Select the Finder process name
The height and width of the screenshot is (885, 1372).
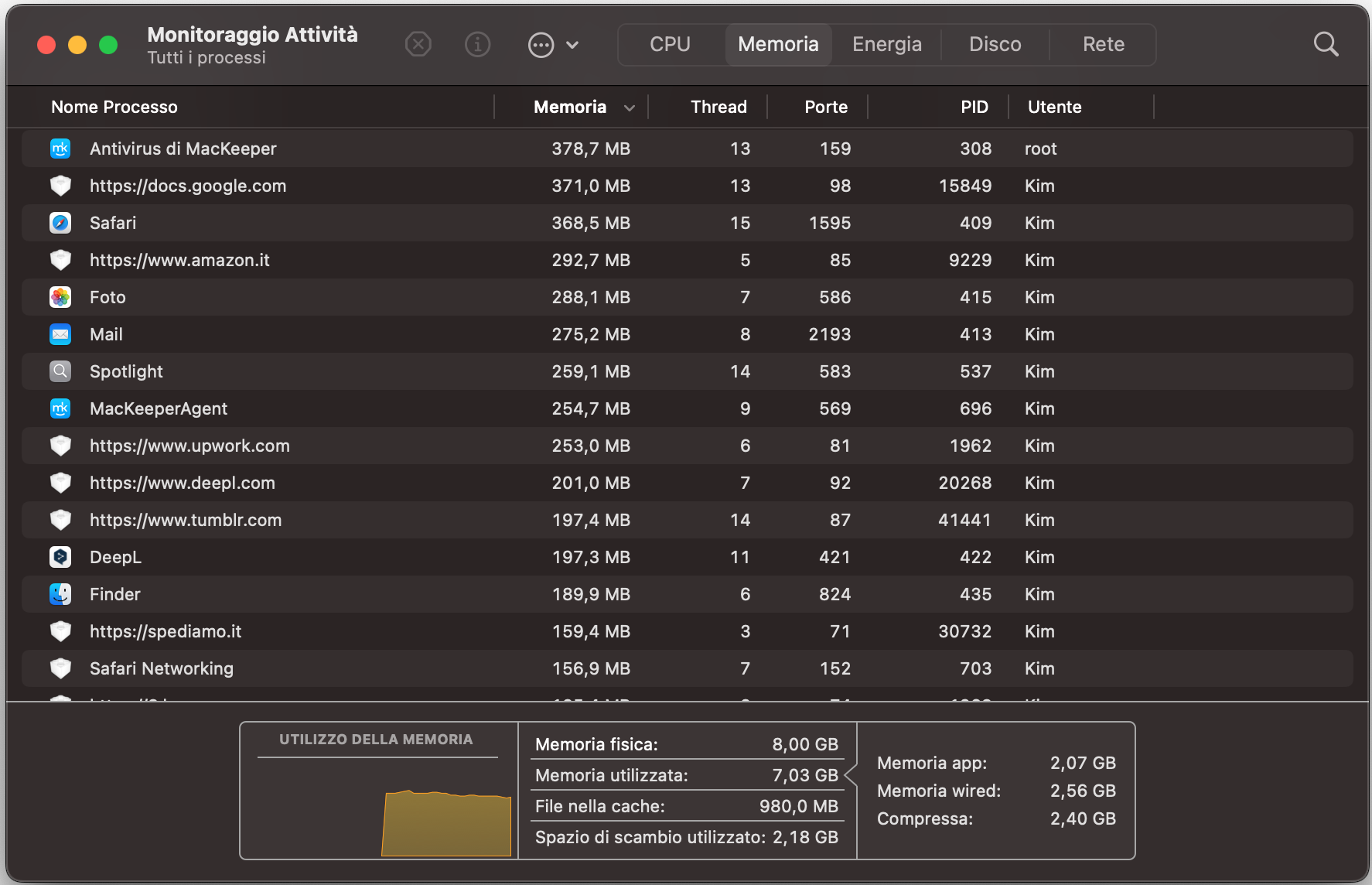(115, 594)
